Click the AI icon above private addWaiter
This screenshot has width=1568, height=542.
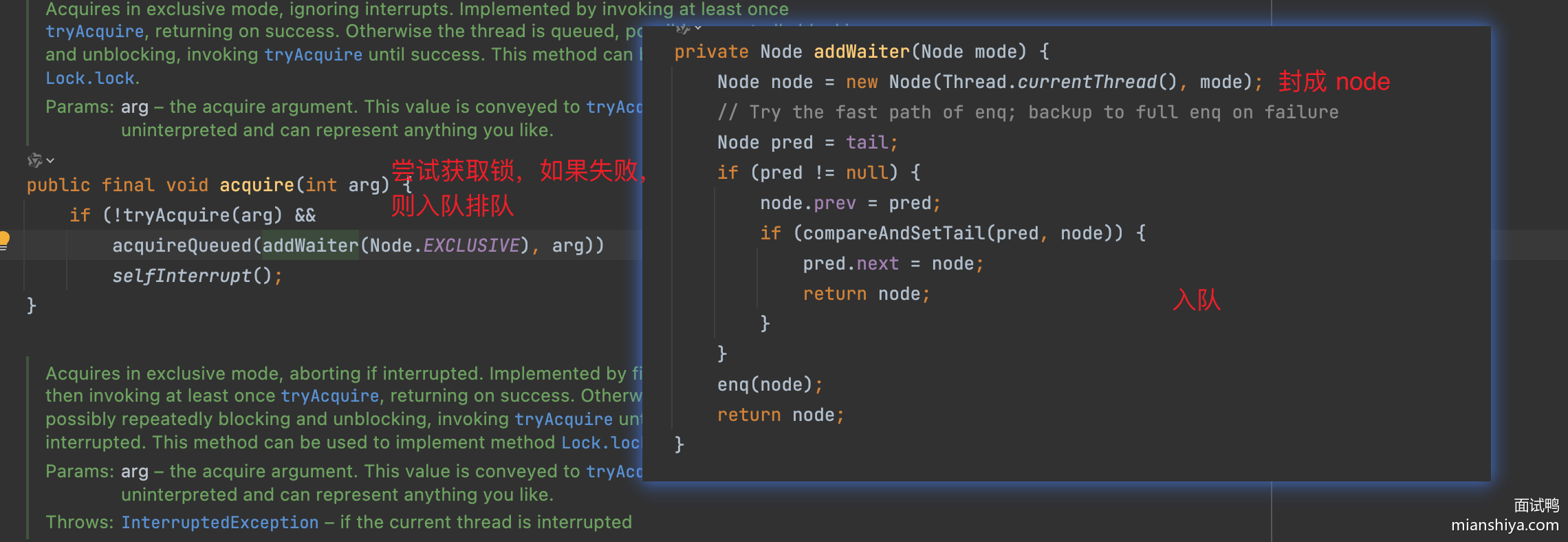coord(682,28)
